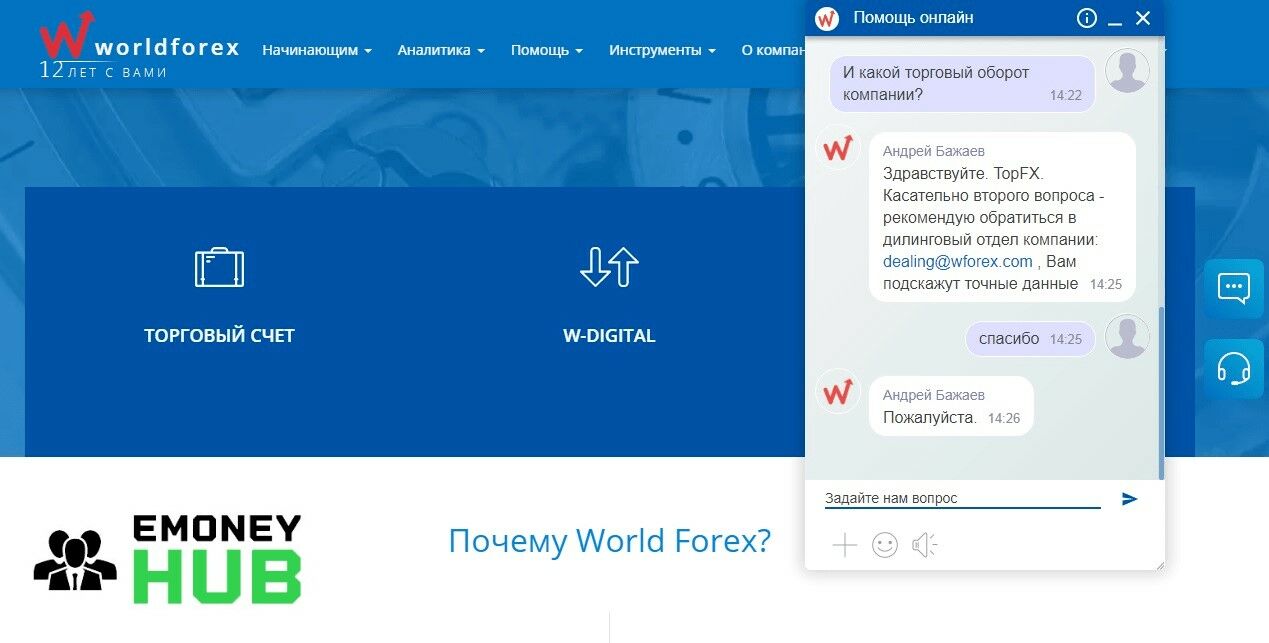Screen dimensions: 1269x643
Task: Toggle chat sound with speaker icon
Action: (x=924, y=545)
